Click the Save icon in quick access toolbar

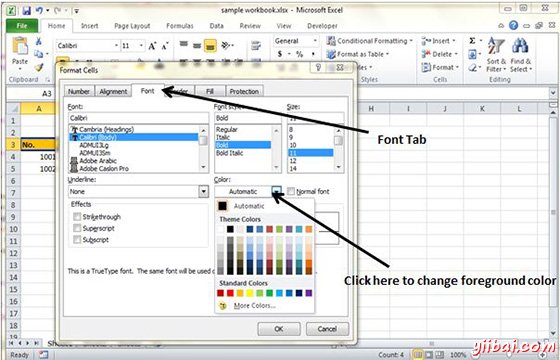[26, 11]
